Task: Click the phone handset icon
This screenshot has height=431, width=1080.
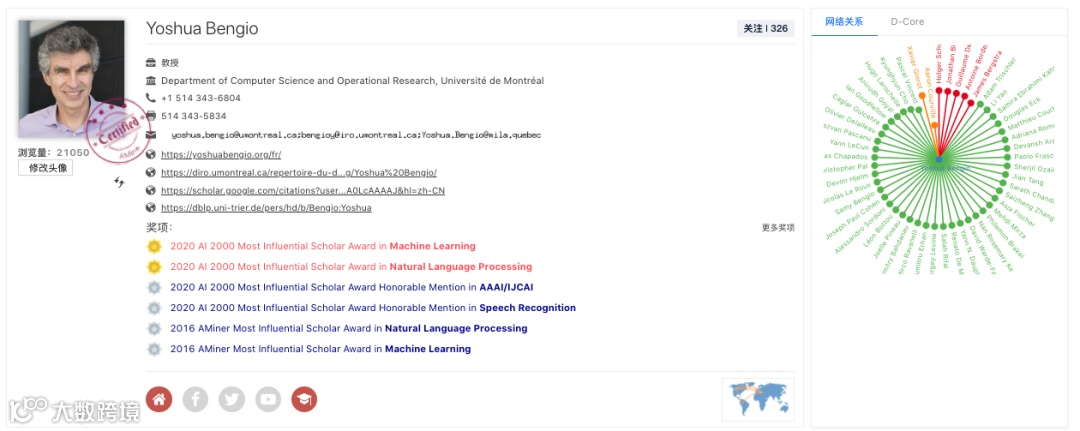Action: (151, 98)
